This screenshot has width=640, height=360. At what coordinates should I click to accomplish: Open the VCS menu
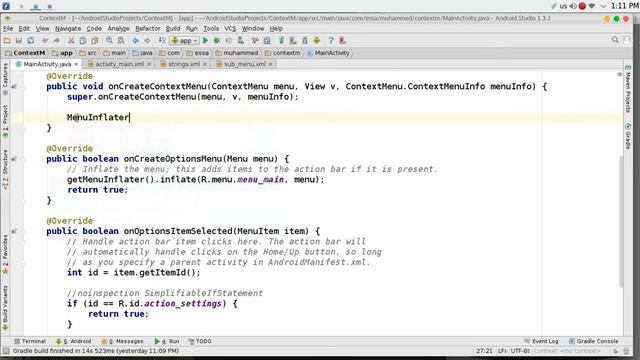coord(230,29)
